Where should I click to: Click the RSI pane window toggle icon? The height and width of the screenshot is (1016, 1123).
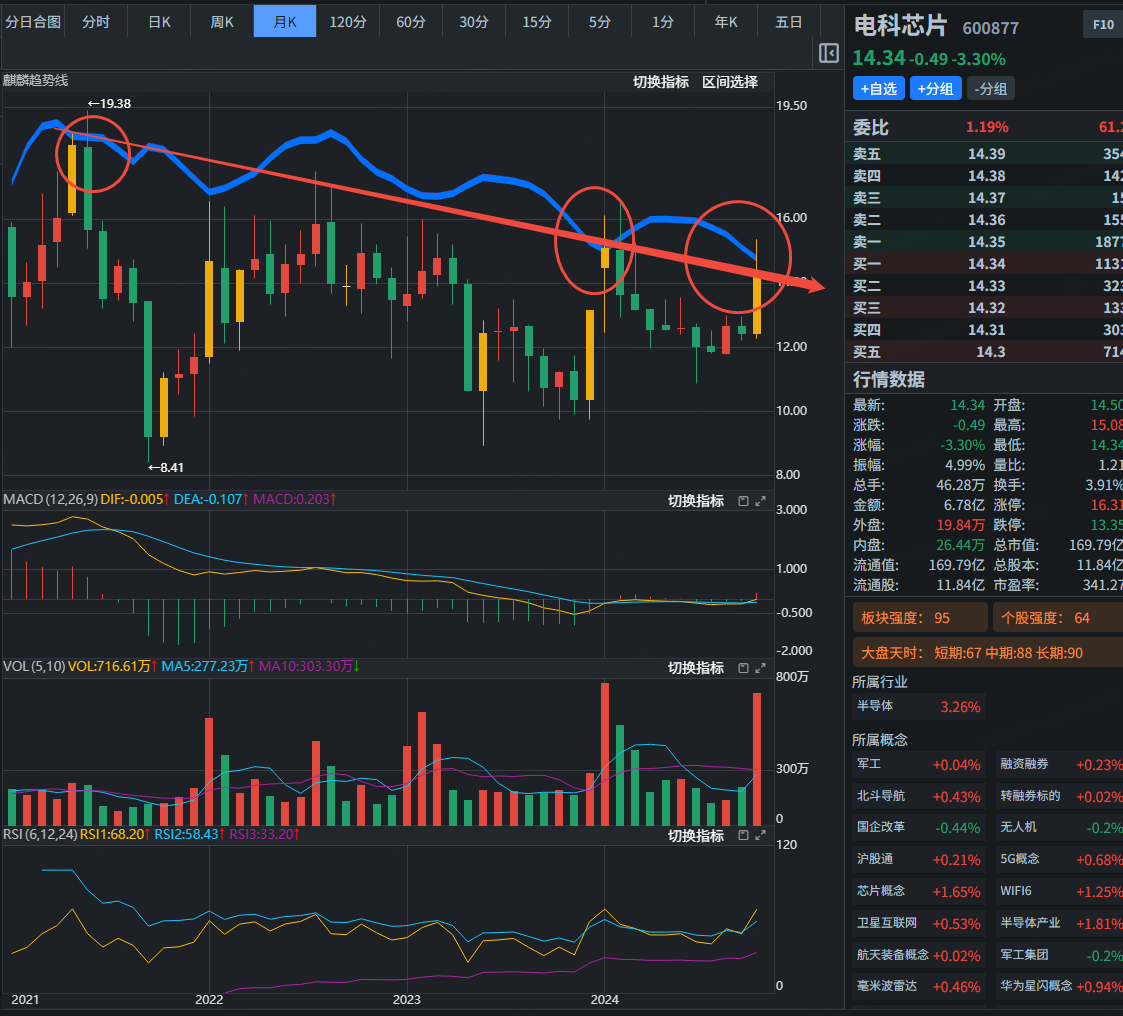tap(743, 836)
